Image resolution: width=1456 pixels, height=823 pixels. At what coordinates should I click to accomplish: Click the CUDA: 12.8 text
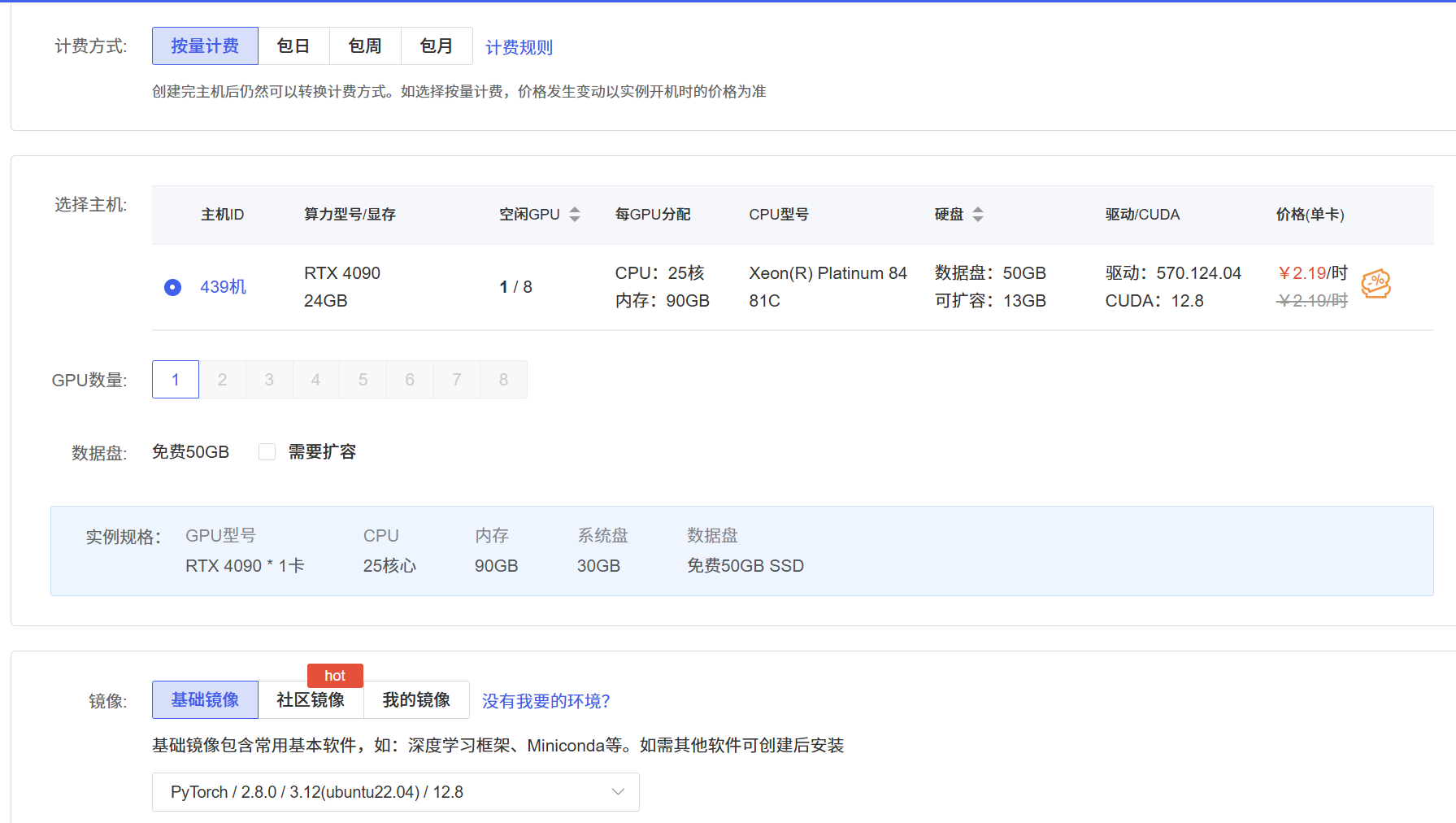coord(1154,301)
